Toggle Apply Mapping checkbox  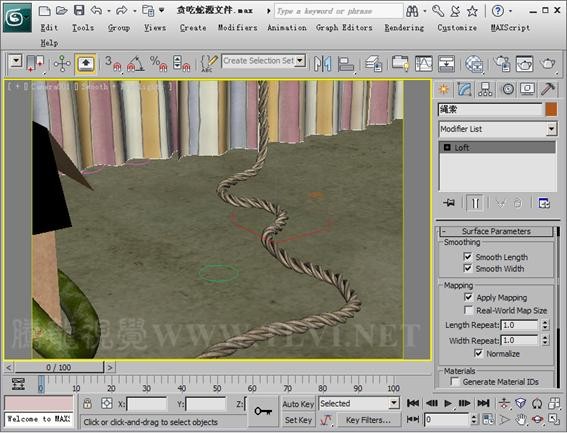(x=468, y=297)
